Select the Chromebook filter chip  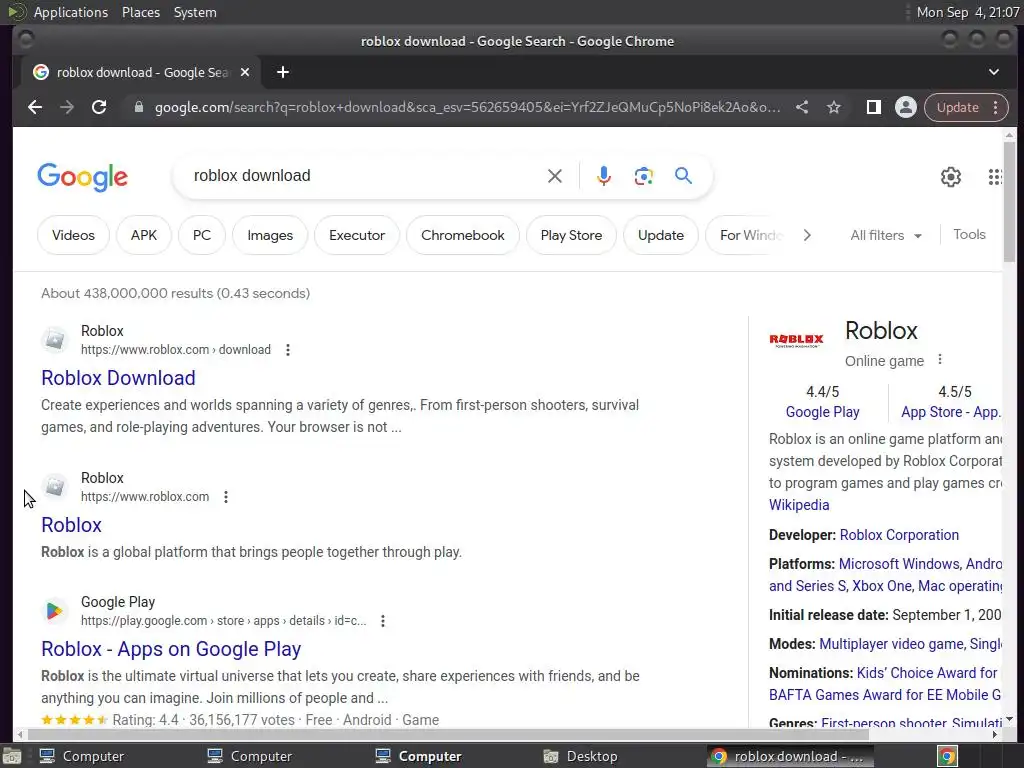point(462,235)
